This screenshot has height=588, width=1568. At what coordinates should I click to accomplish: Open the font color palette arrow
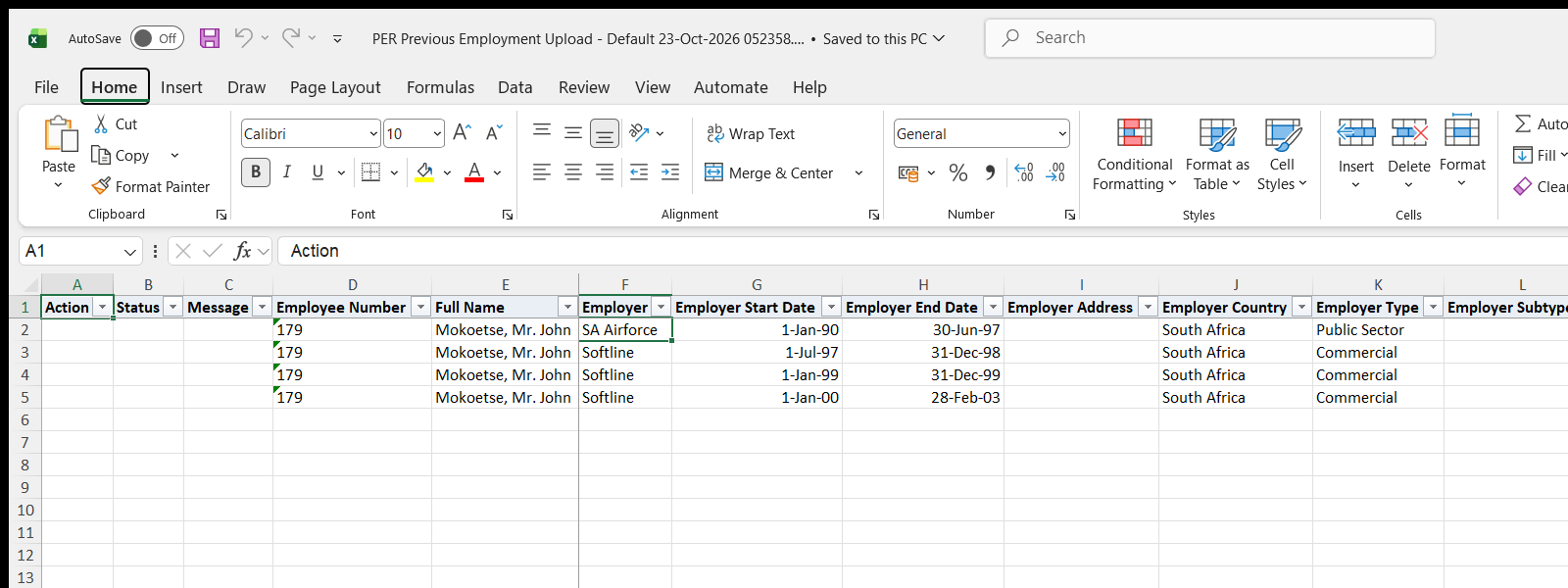tap(497, 173)
